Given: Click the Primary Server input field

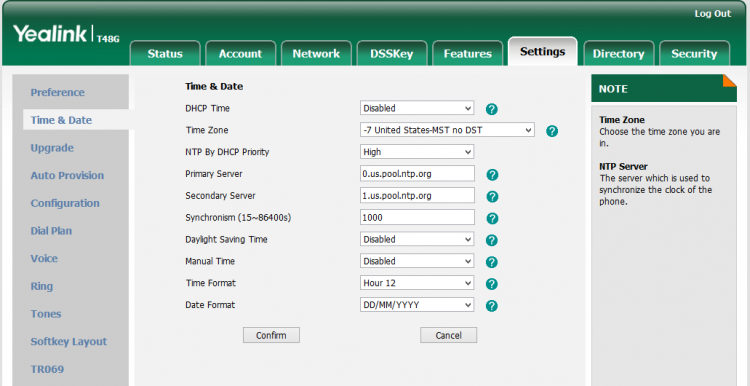Looking at the screenshot, I should [x=417, y=174].
